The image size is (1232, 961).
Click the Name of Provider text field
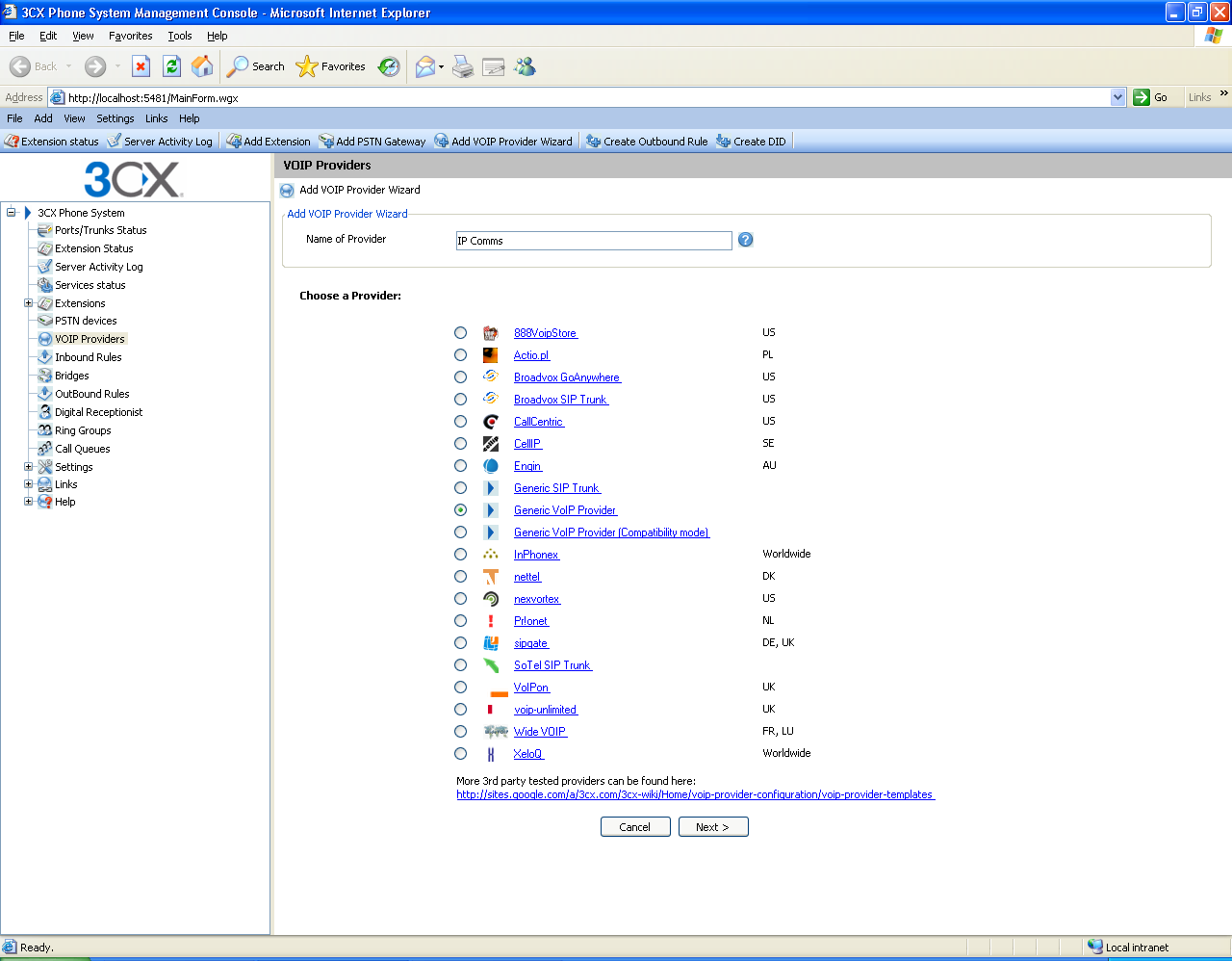[593, 241]
